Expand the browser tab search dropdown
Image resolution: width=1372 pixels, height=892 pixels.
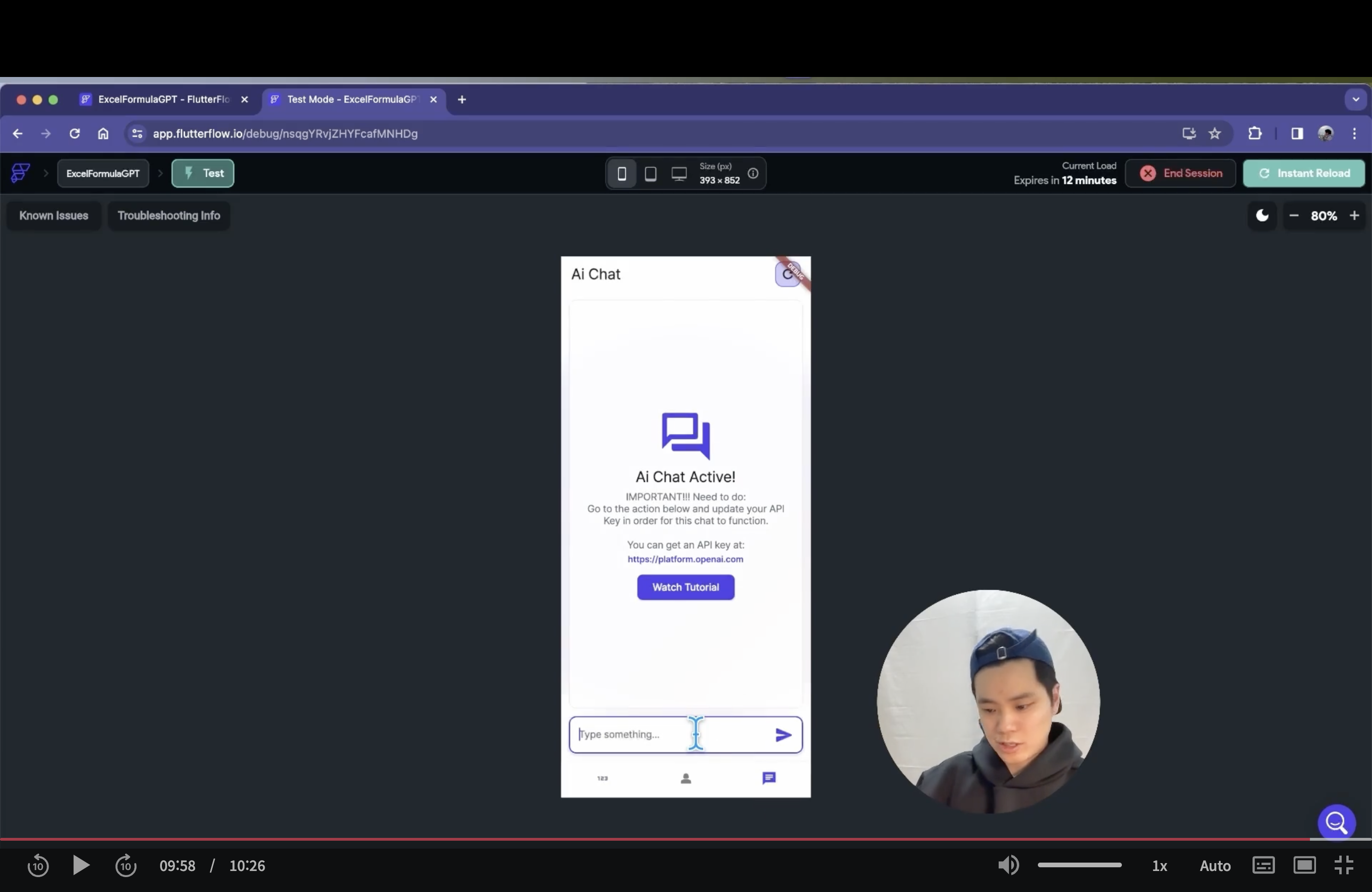pyautogui.click(x=1355, y=100)
